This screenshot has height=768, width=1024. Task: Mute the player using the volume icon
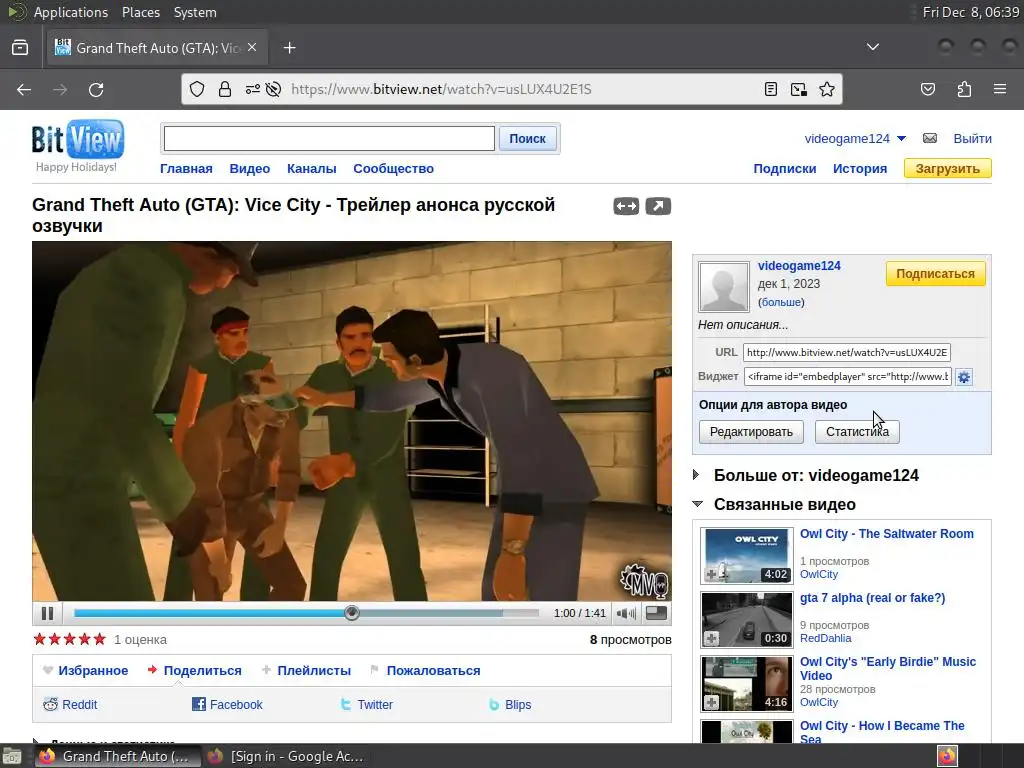click(626, 613)
